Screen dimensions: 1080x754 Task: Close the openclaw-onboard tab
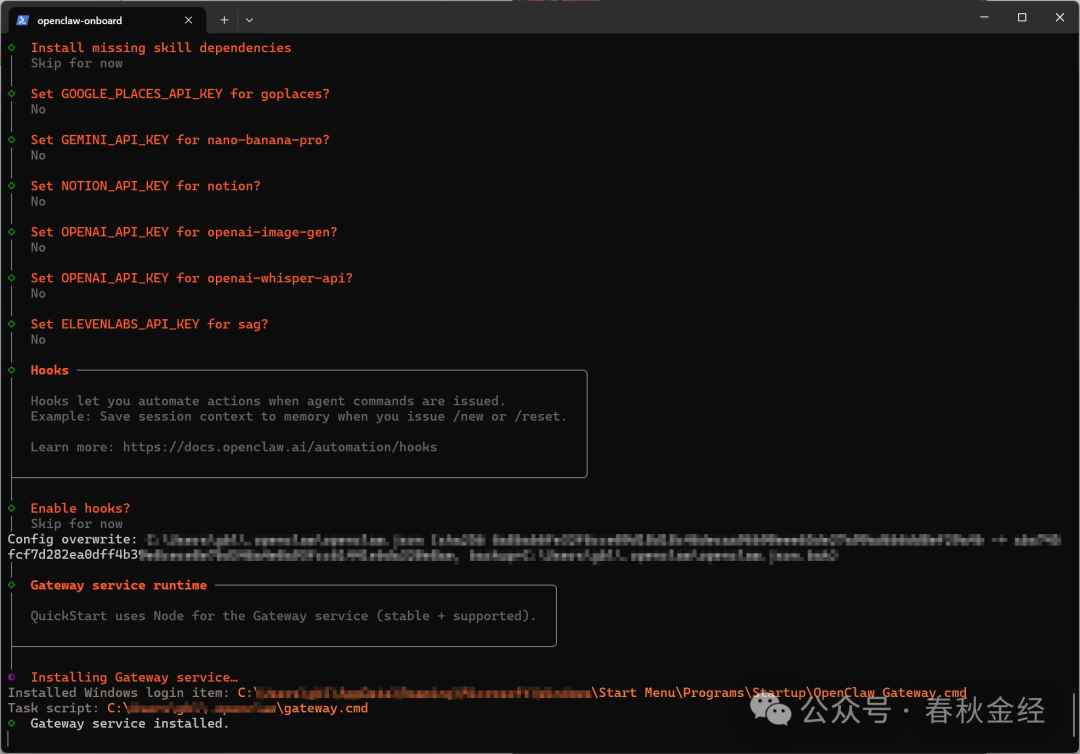point(189,19)
